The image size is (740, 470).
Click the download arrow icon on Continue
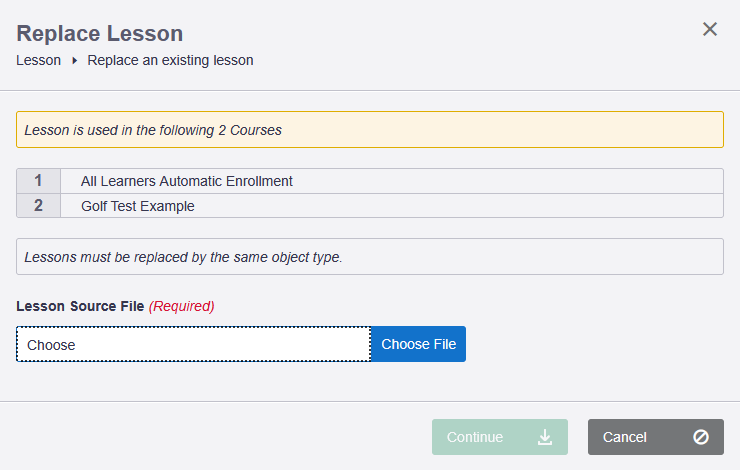tap(545, 437)
